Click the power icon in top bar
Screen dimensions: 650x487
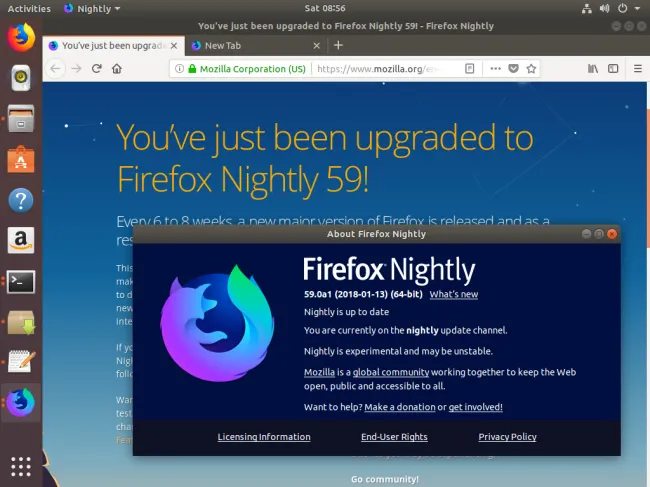622,8
